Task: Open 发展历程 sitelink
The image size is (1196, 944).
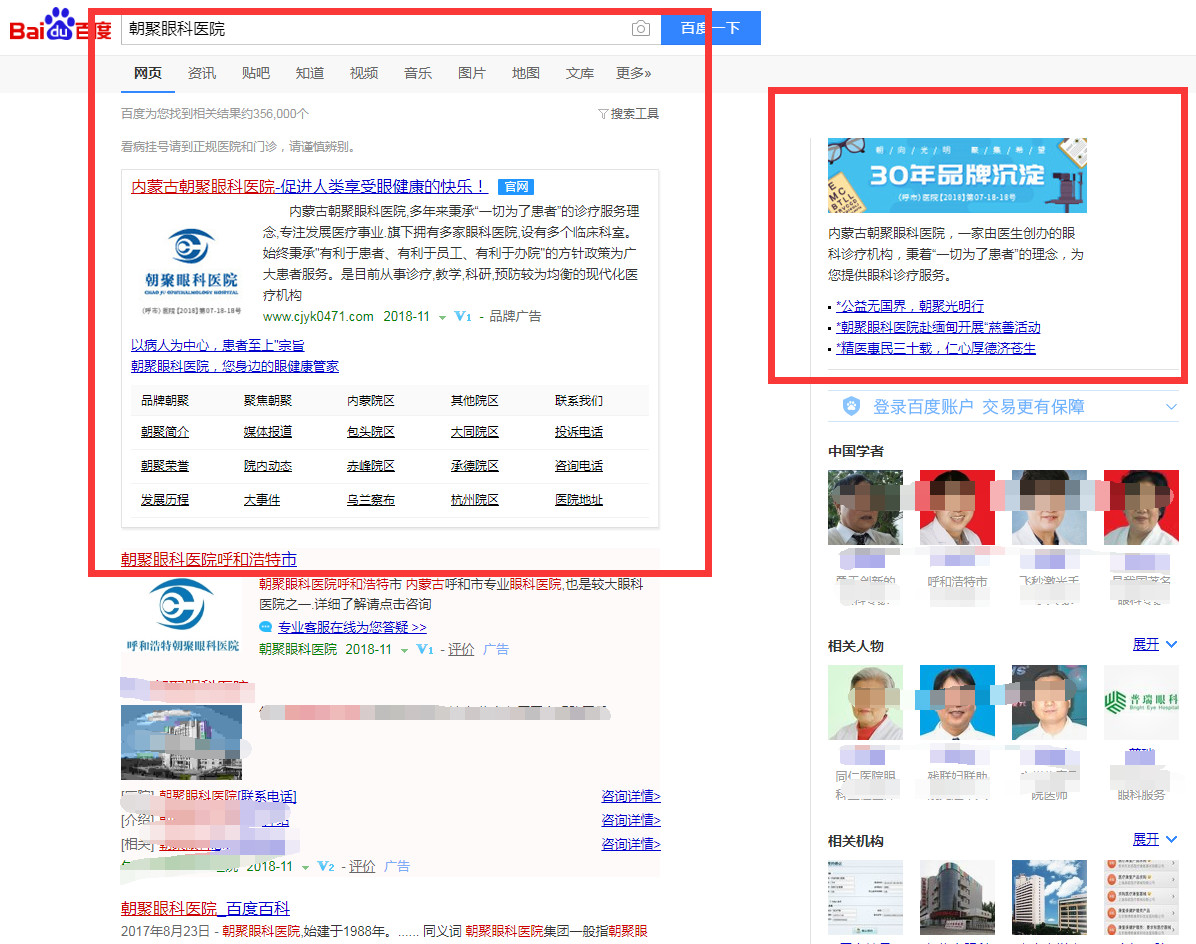Action: [x=165, y=500]
